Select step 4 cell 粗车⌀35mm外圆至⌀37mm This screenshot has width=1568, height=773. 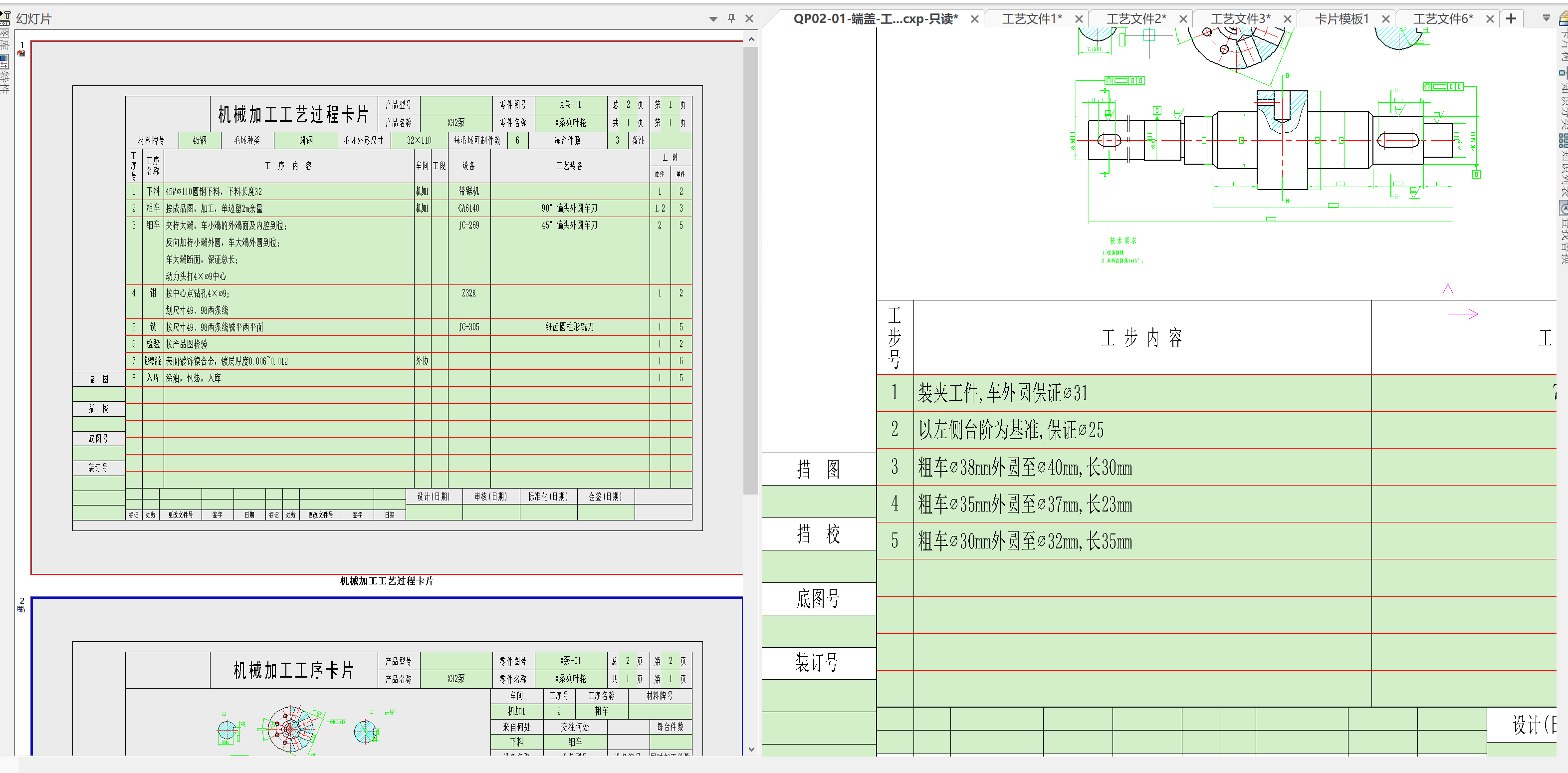(1142, 504)
